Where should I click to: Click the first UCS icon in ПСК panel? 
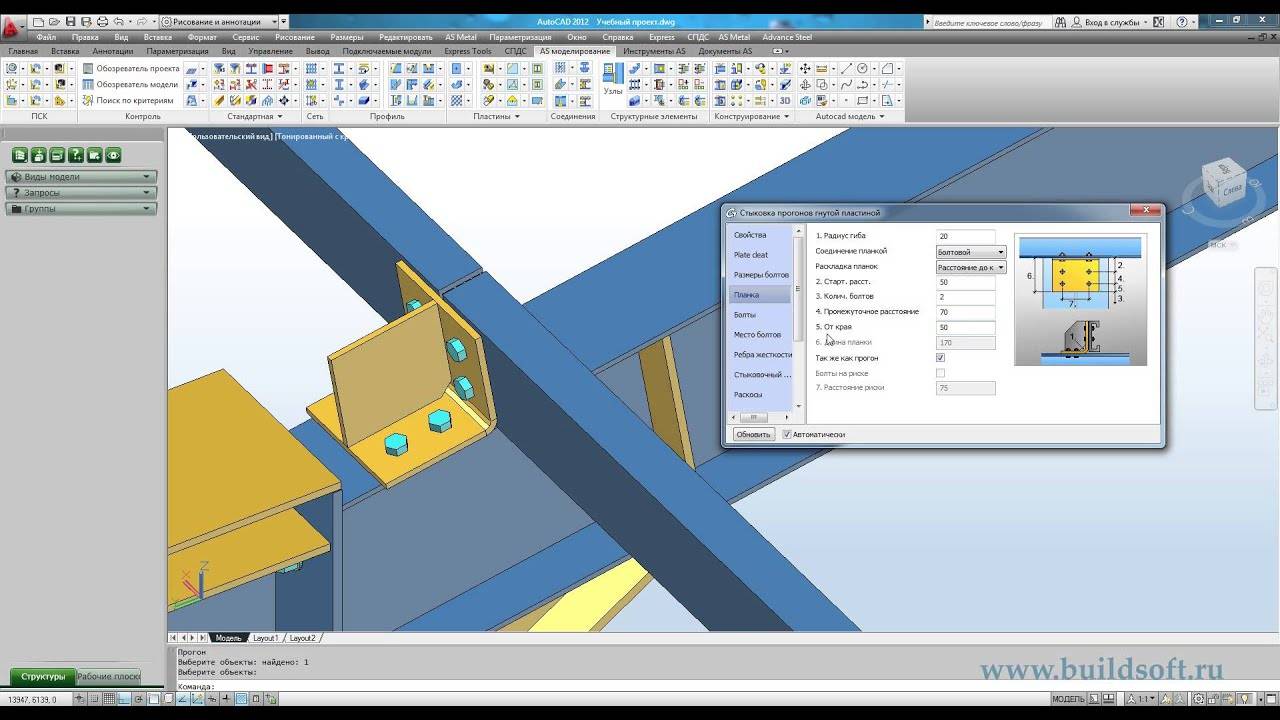click(x=12, y=69)
